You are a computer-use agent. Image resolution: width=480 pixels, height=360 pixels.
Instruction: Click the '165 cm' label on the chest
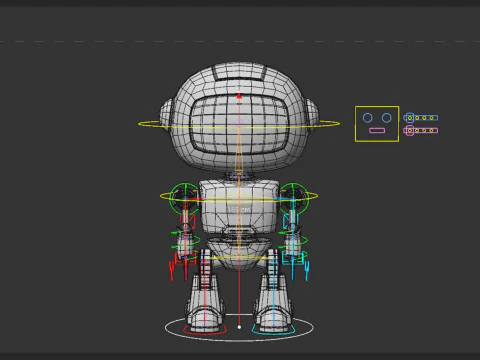[239, 210]
